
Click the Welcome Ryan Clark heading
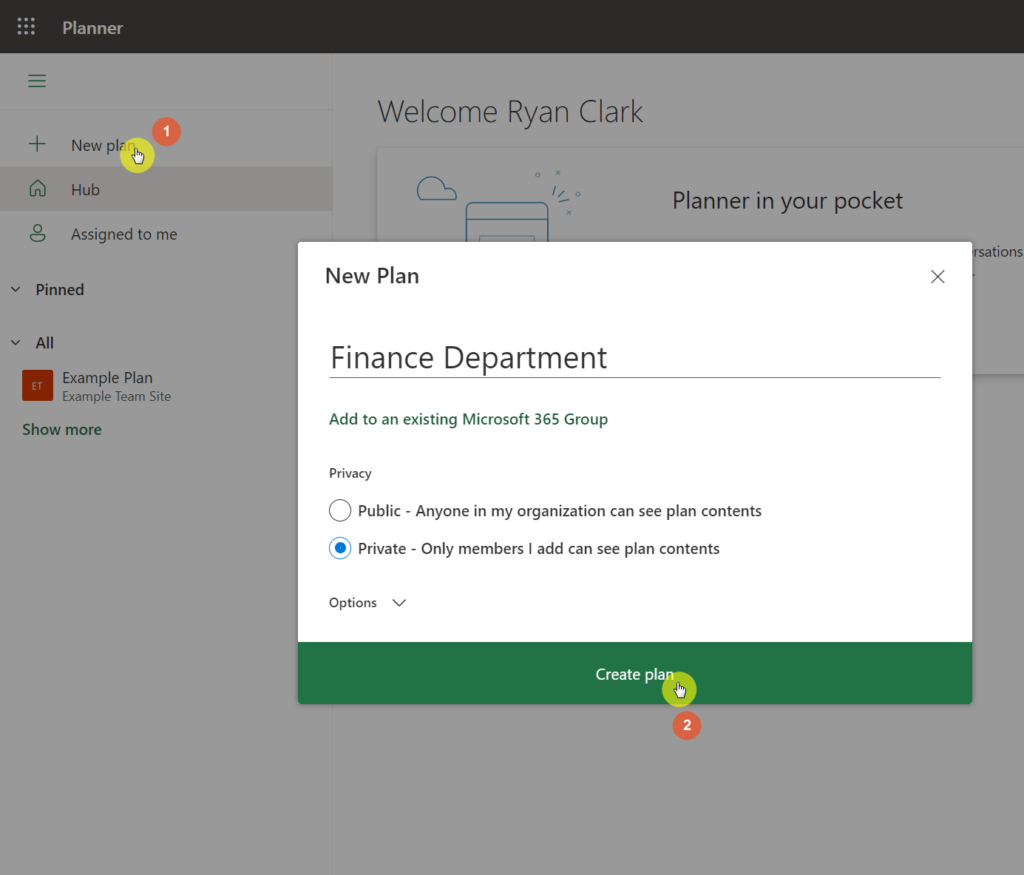(510, 112)
